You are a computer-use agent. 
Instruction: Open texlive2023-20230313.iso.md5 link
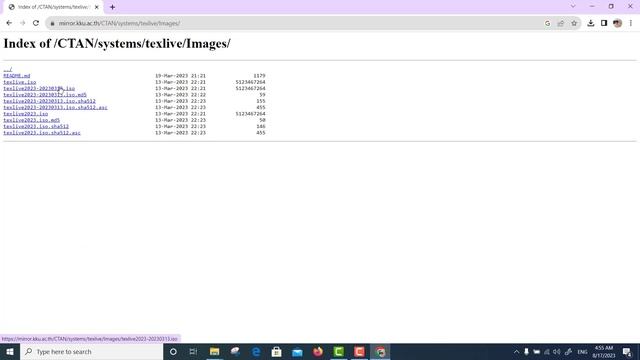click(x=45, y=95)
